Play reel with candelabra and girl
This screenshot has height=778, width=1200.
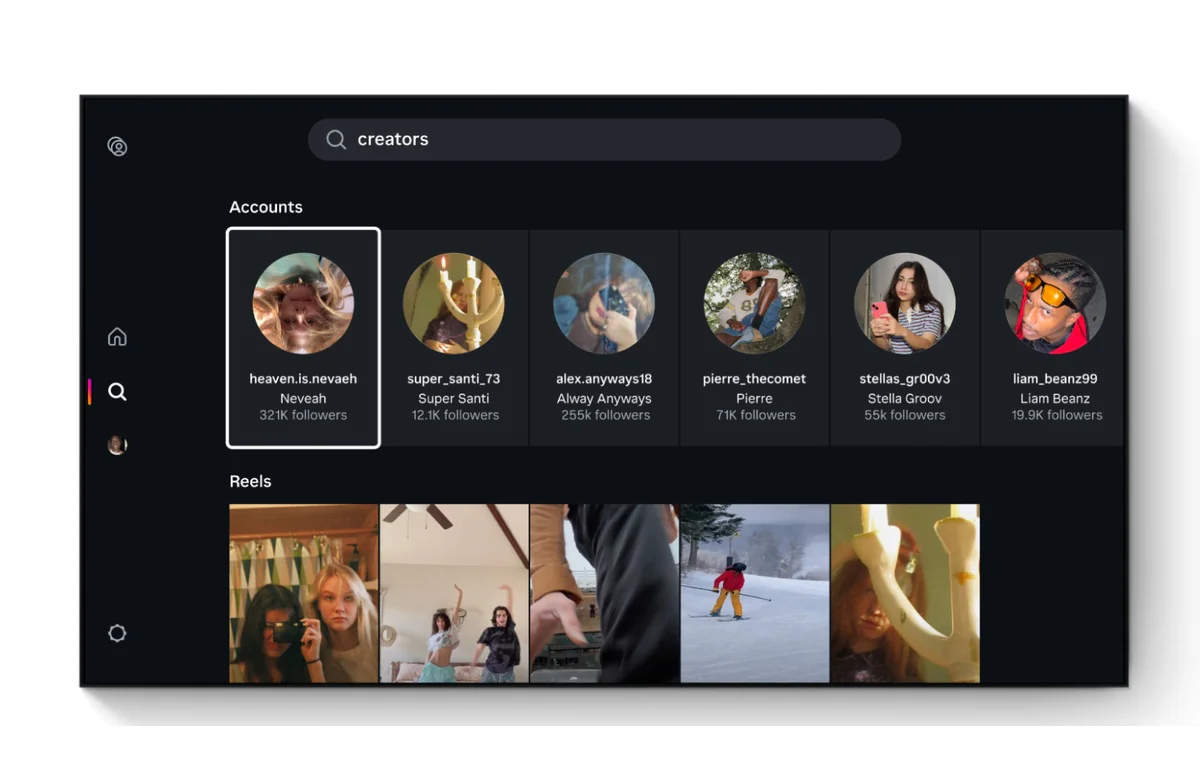point(905,593)
